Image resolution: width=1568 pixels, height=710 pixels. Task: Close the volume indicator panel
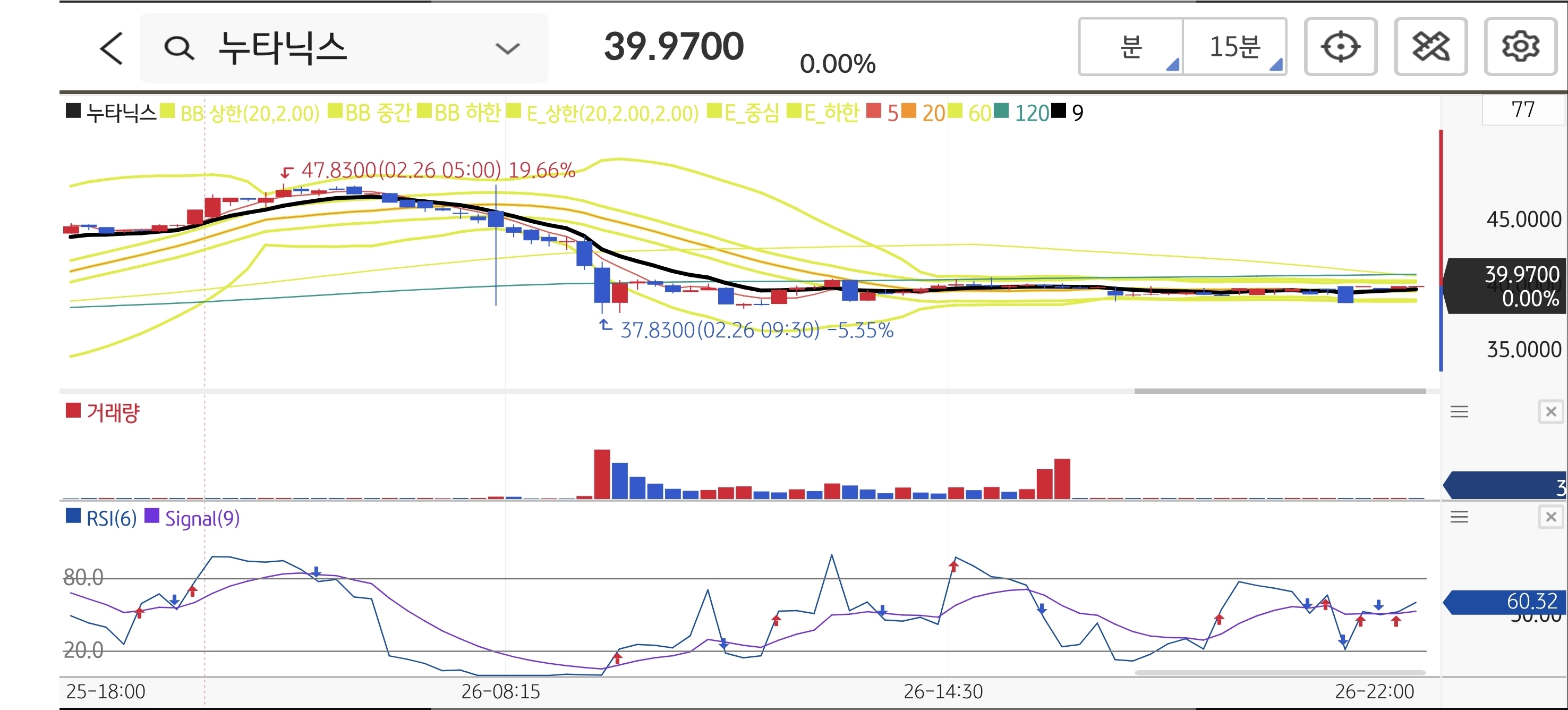click(1550, 412)
